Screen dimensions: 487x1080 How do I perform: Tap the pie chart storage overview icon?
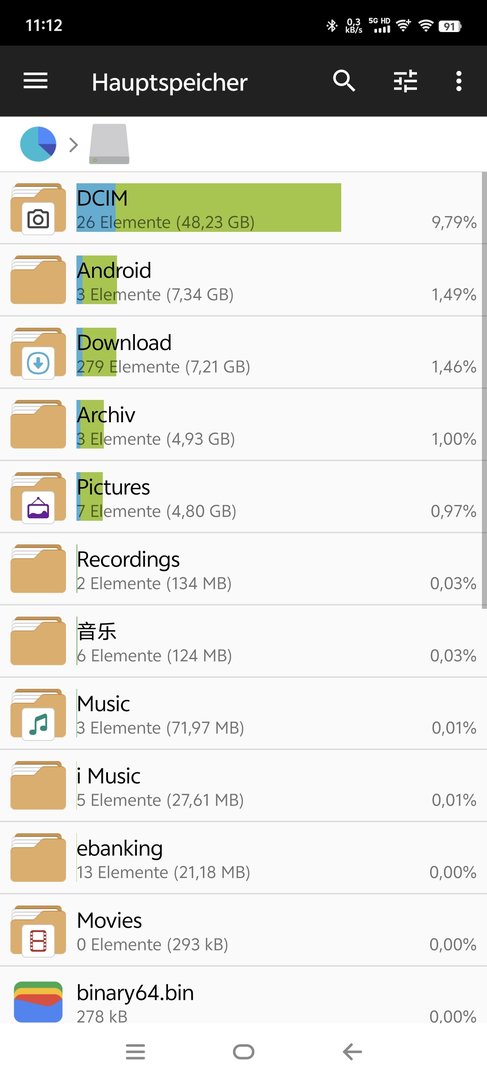(x=38, y=144)
